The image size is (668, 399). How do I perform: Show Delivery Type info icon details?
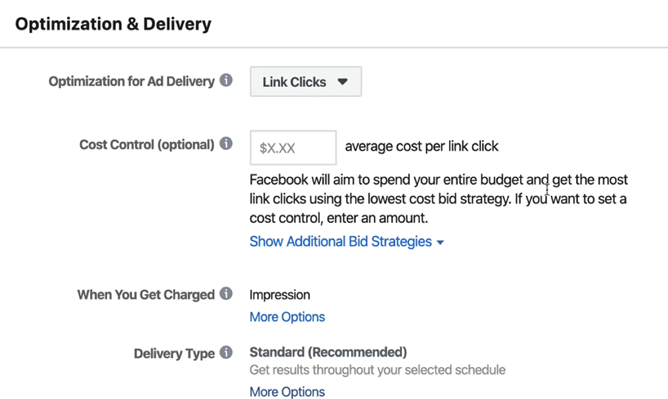(x=226, y=352)
